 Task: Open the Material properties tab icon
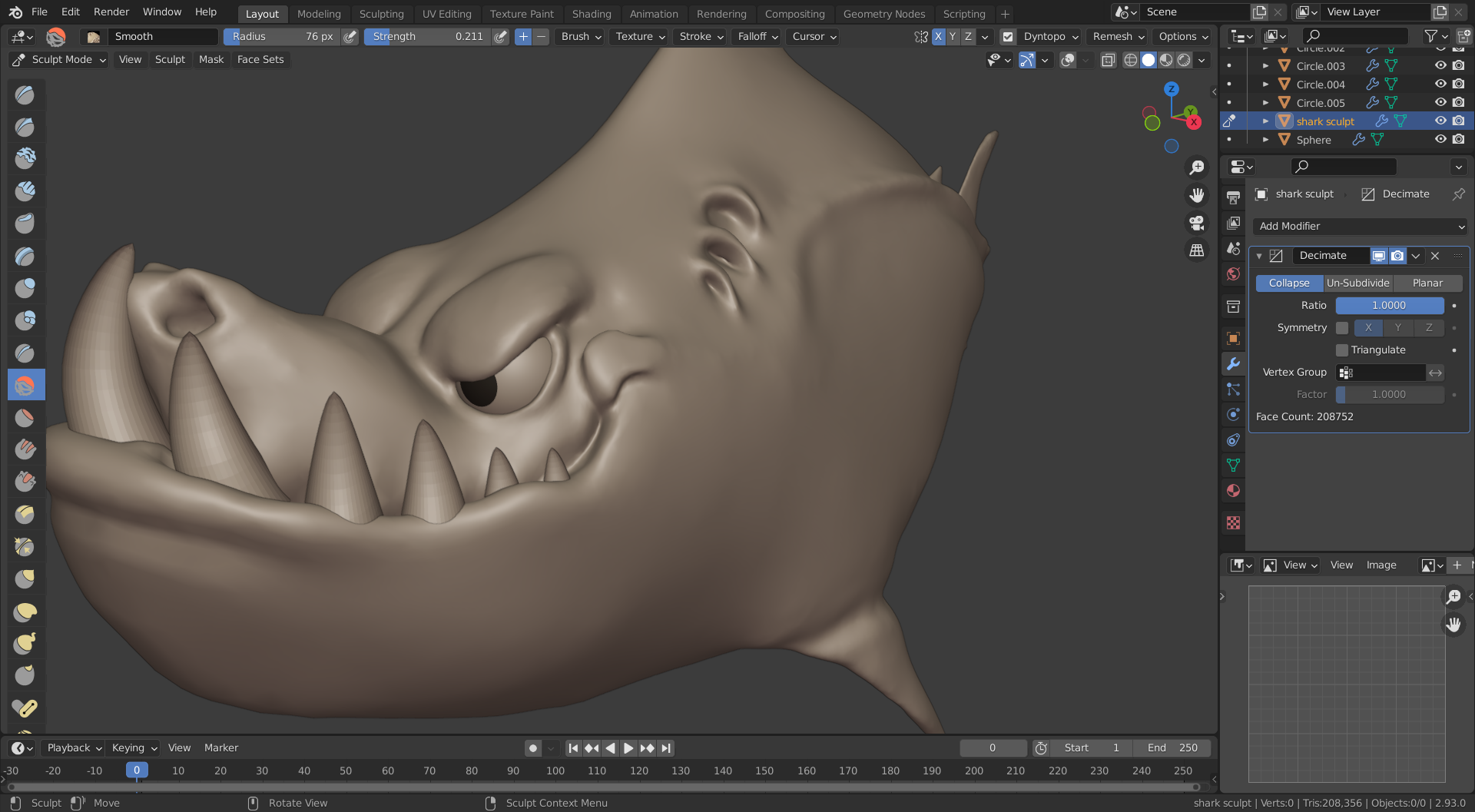pos(1233,491)
